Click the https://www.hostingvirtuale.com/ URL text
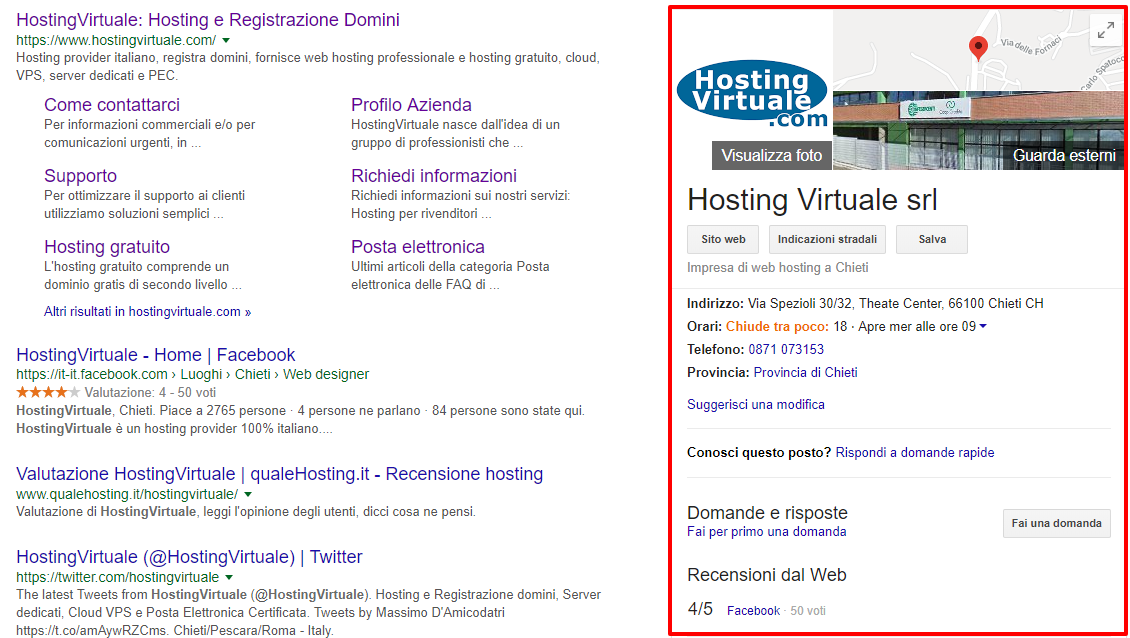Screen dimensions: 1130x638 click(116, 40)
